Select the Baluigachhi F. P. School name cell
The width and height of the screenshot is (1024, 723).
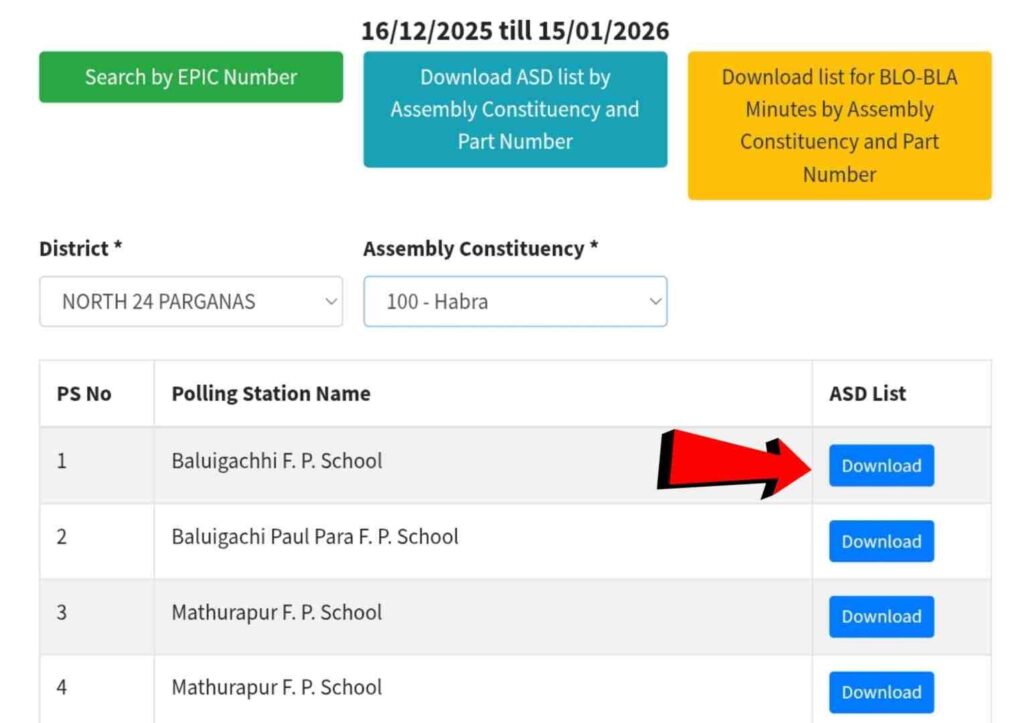(277, 461)
